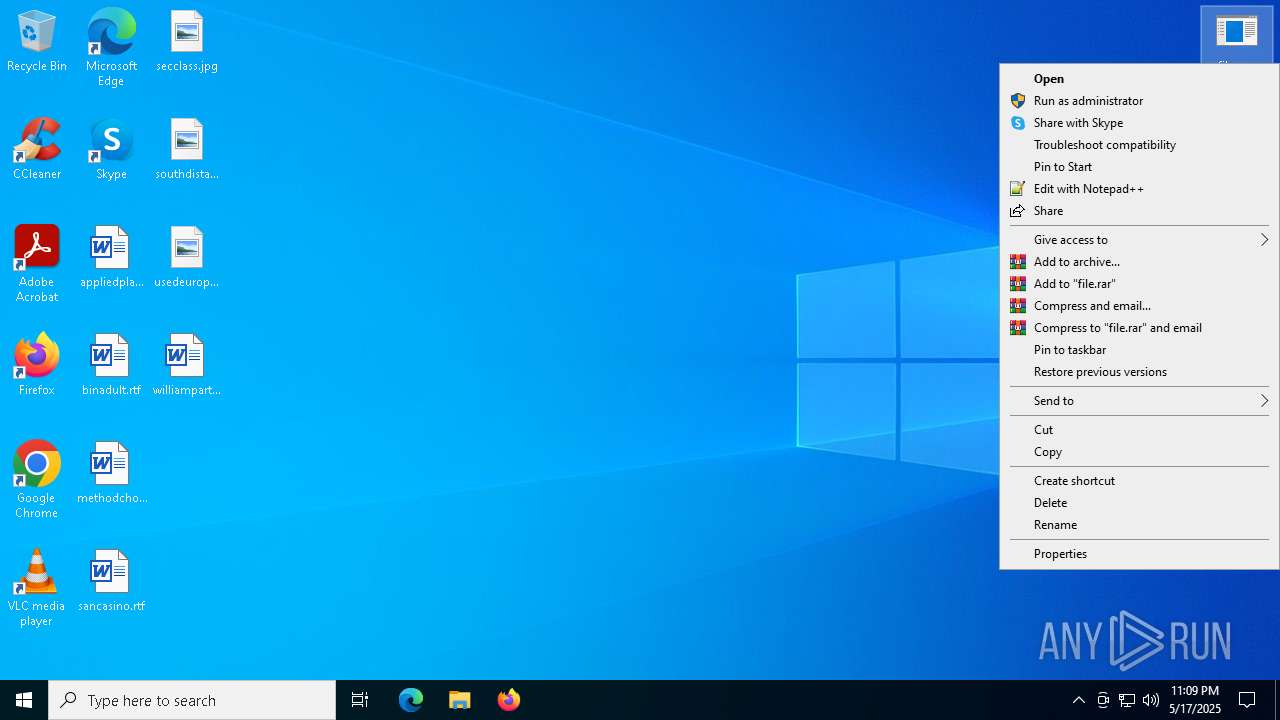Launch Firefox from the taskbar
Viewport: 1280px width, 720px height.
[509, 700]
